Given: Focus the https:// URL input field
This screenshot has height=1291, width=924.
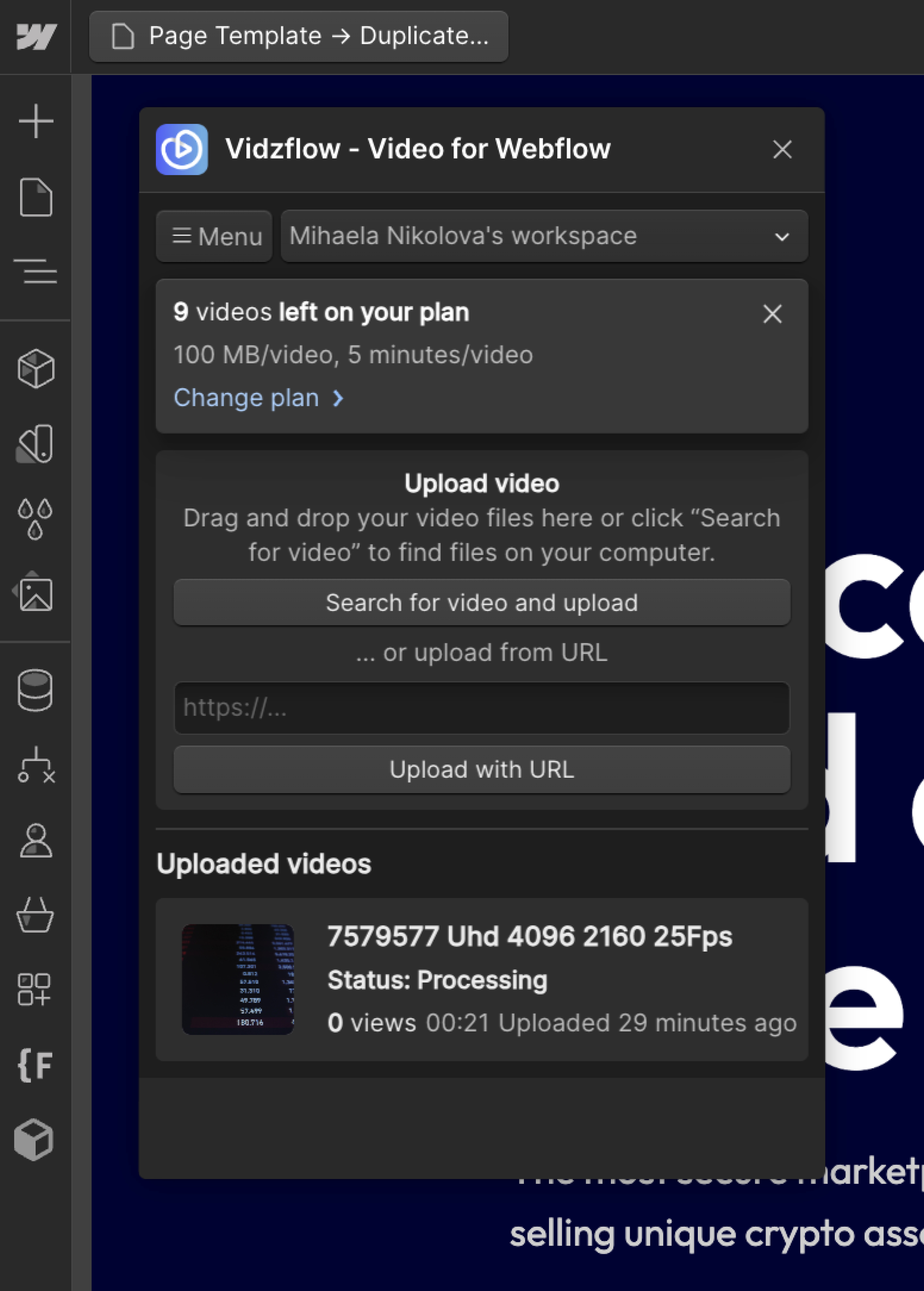Looking at the screenshot, I should [482, 708].
